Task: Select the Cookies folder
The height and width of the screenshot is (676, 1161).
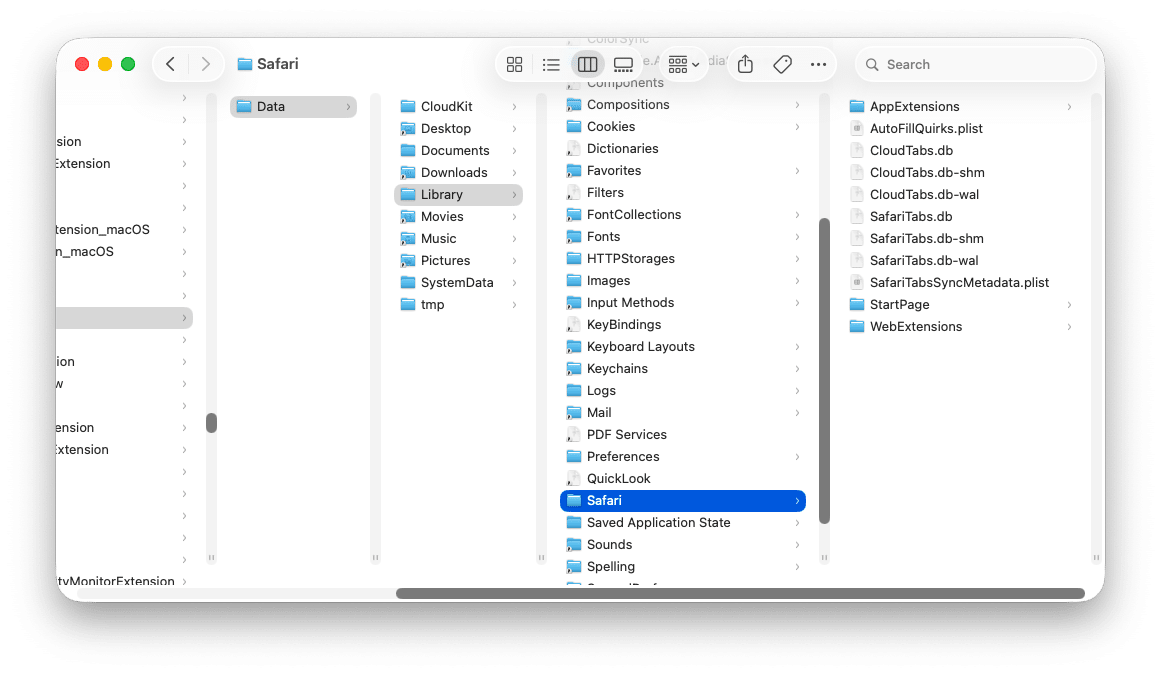Action: [x=613, y=126]
